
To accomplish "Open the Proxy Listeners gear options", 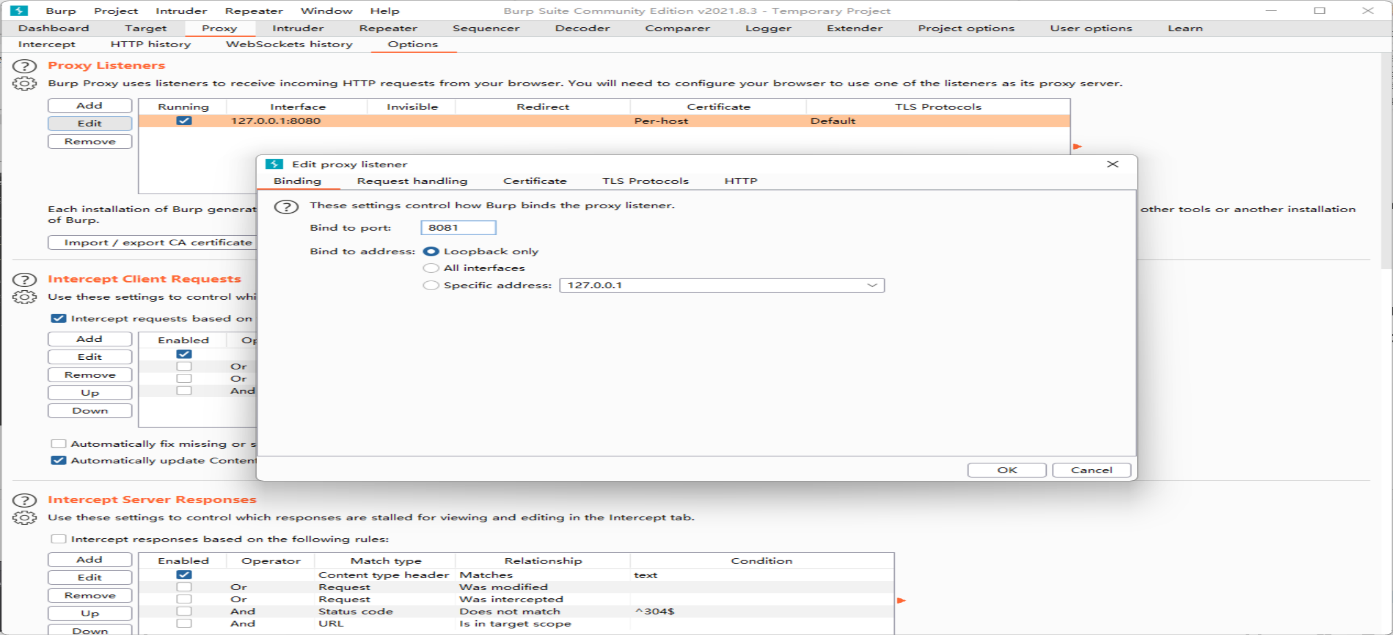I will pyautogui.click(x=24, y=83).
